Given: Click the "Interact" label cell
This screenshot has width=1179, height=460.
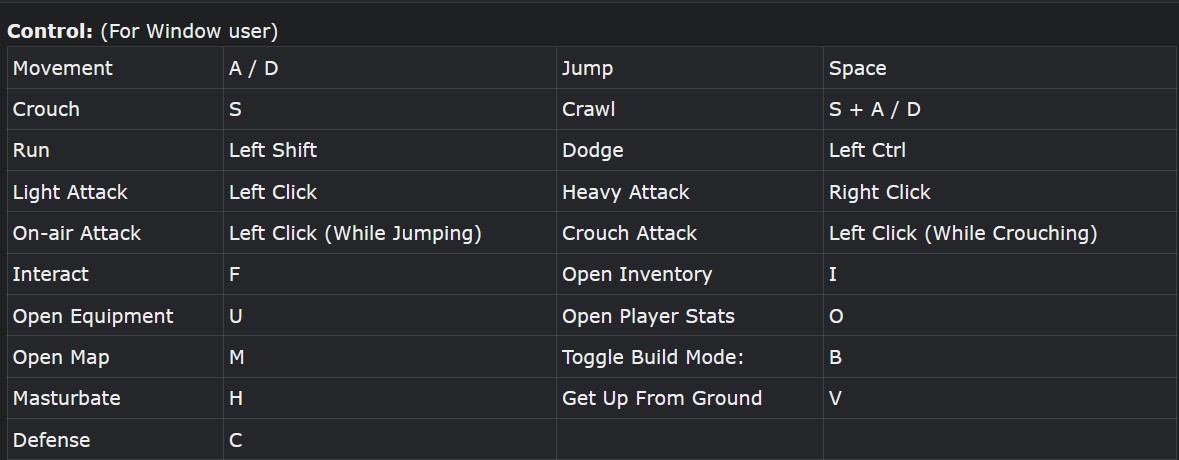Looking at the screenshot, I should click(x=51, y=274).
